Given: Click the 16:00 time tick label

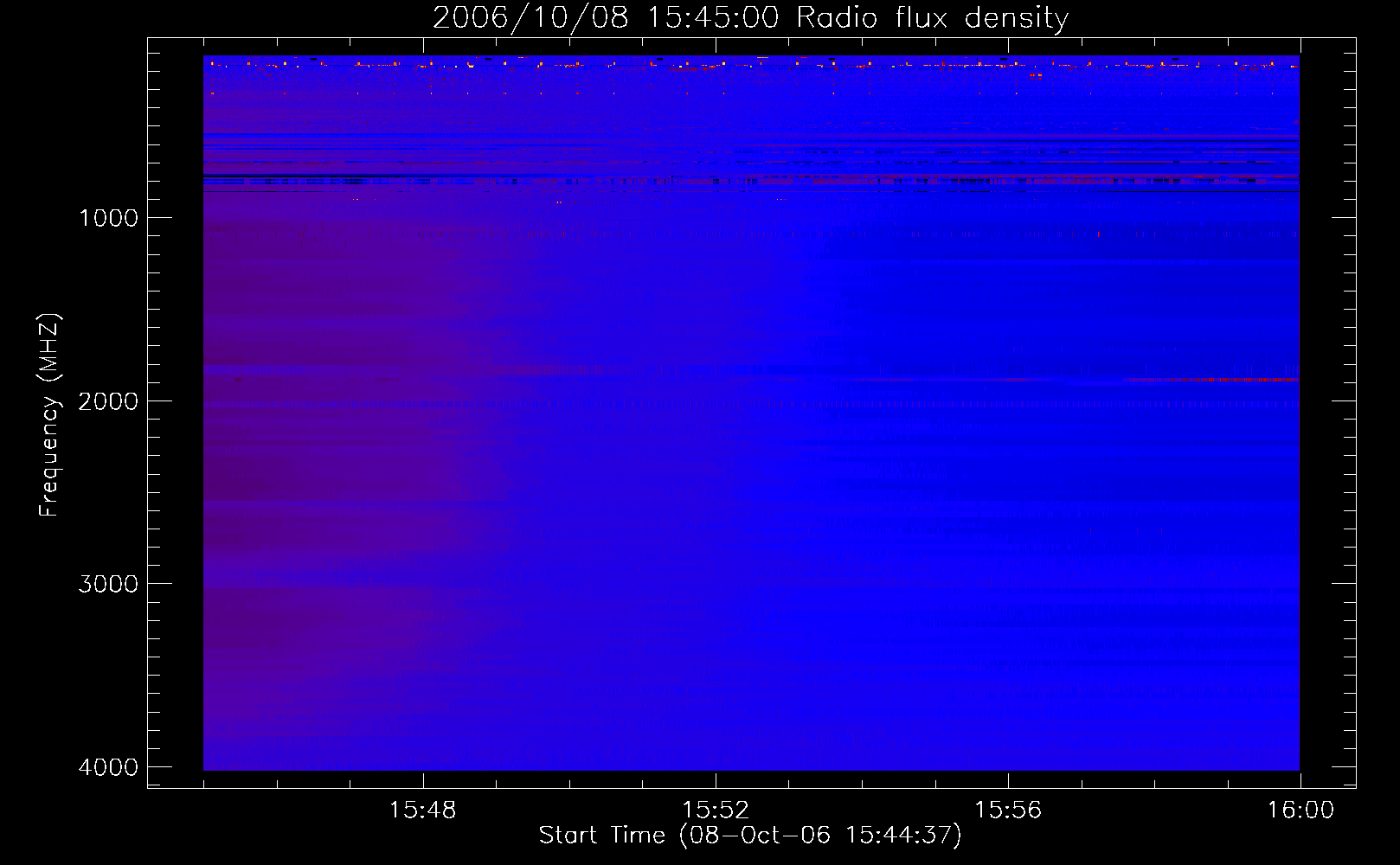Looking at the screenshot, I should pos(1300,811).
